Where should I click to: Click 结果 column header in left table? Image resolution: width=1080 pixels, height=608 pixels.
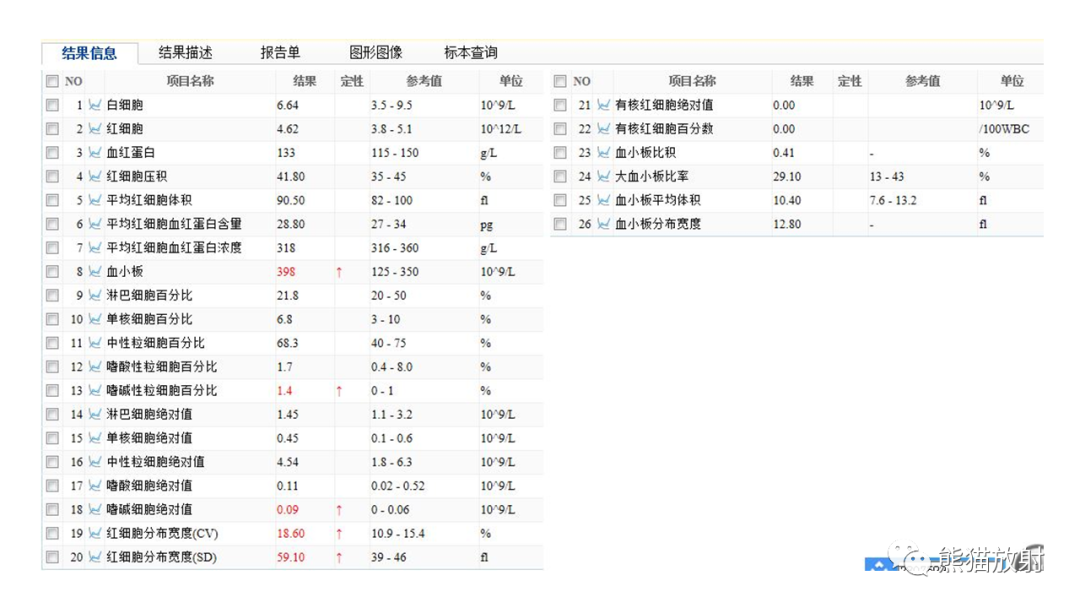pos(304,81)
